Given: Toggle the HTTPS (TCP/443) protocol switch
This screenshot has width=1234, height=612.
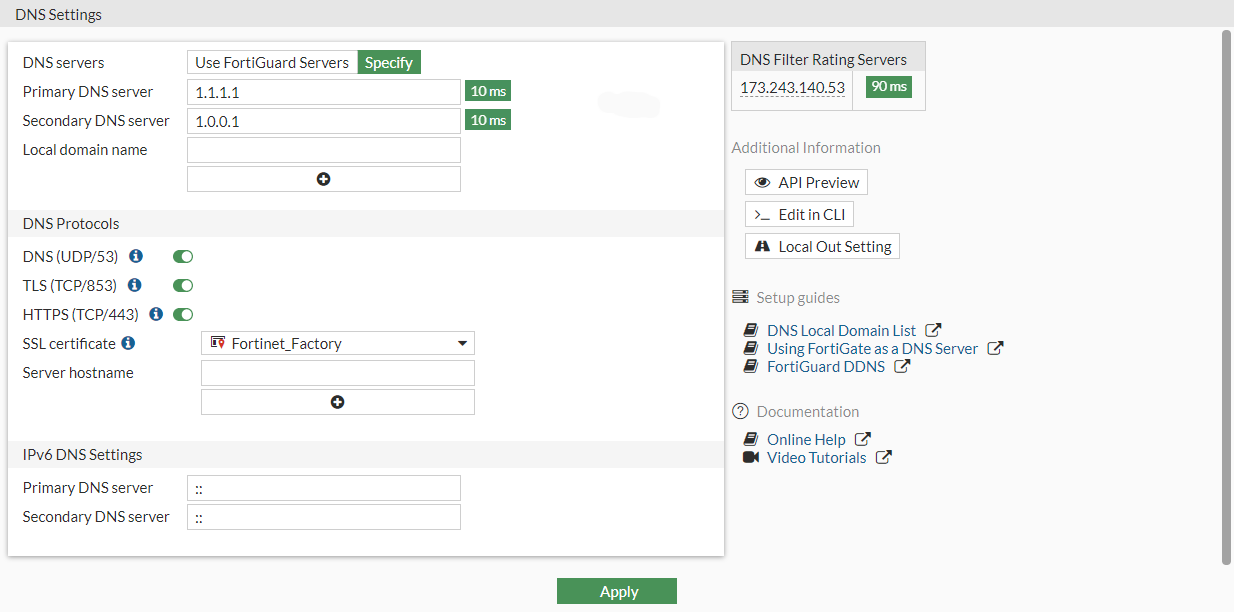Looking at the screenshot, I should pyautogui.click(x=183, y=314).
